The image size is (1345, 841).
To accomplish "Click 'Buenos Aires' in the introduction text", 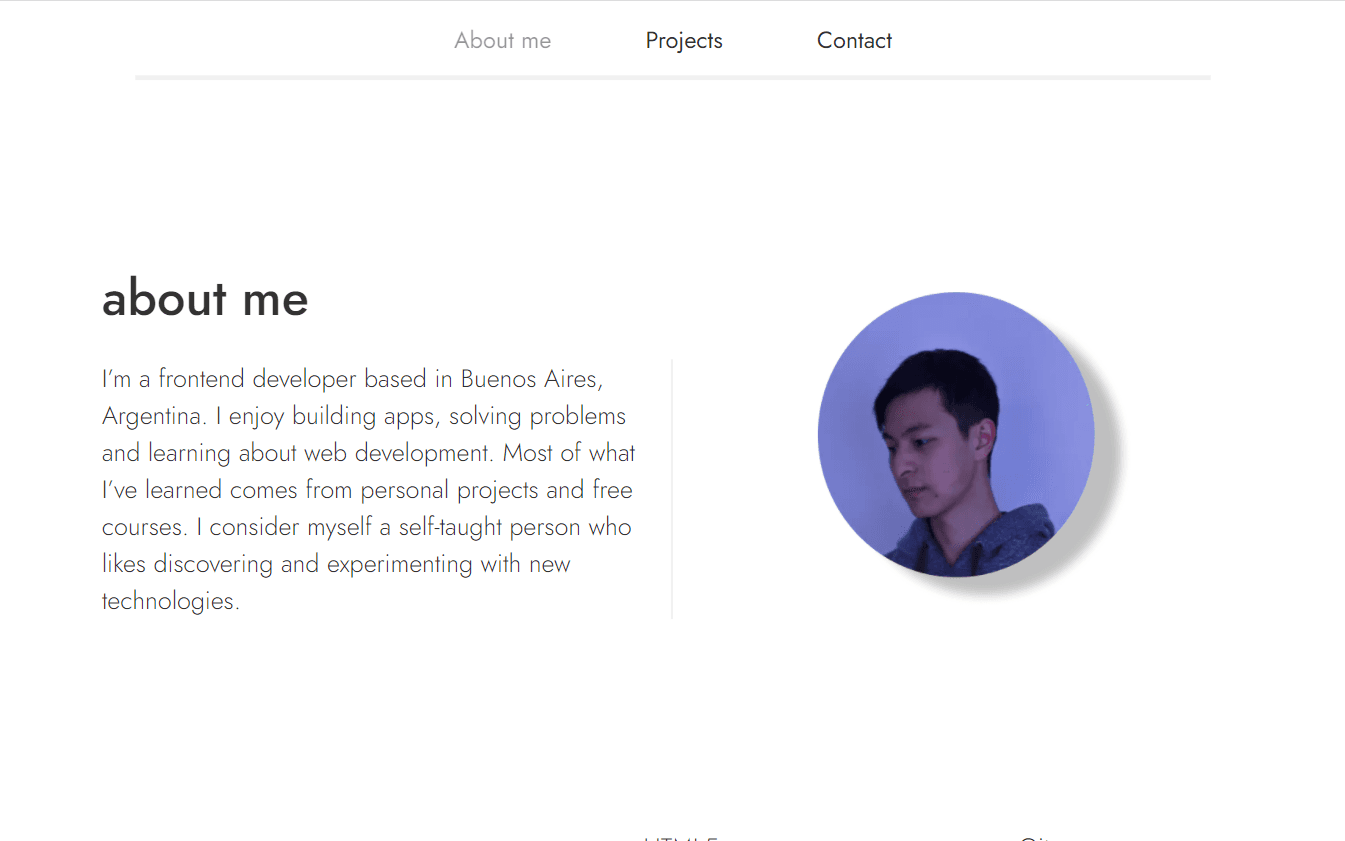I will click(530, 378).
